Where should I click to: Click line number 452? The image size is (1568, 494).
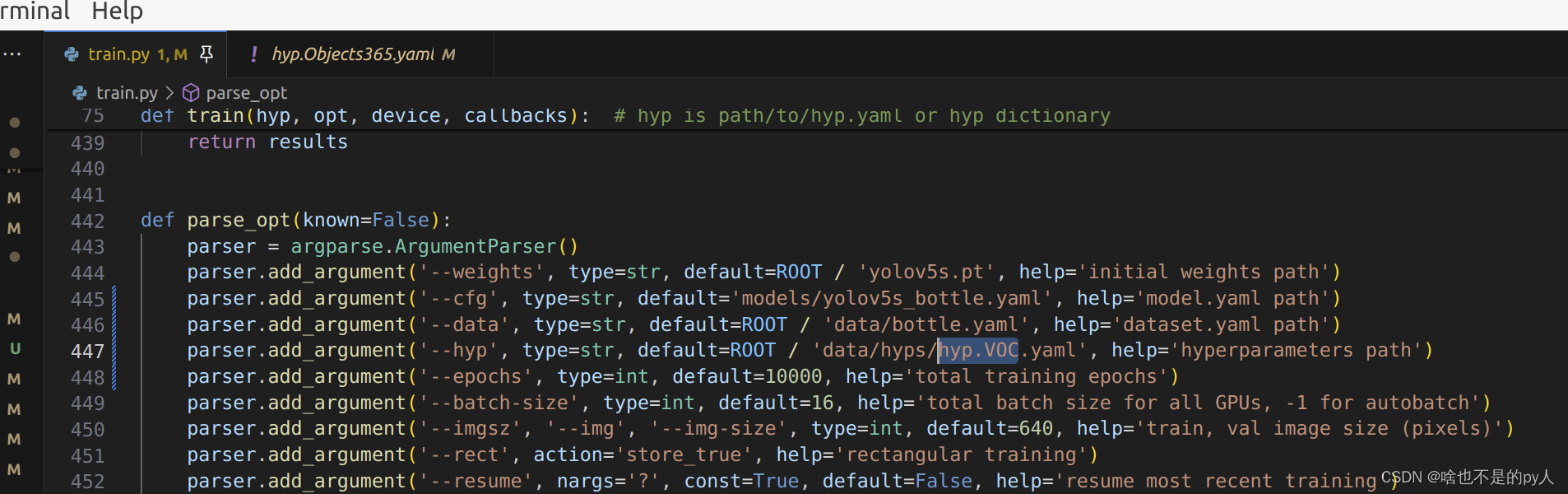coord(87,482)
